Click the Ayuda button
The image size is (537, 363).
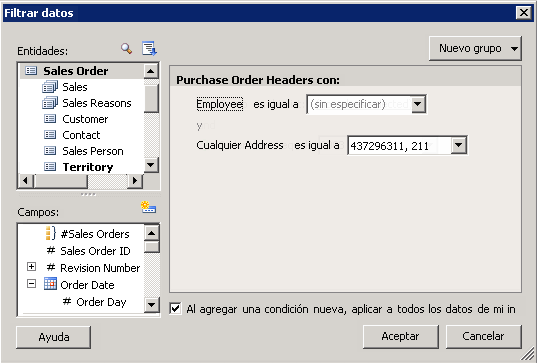tap(53, 337)
